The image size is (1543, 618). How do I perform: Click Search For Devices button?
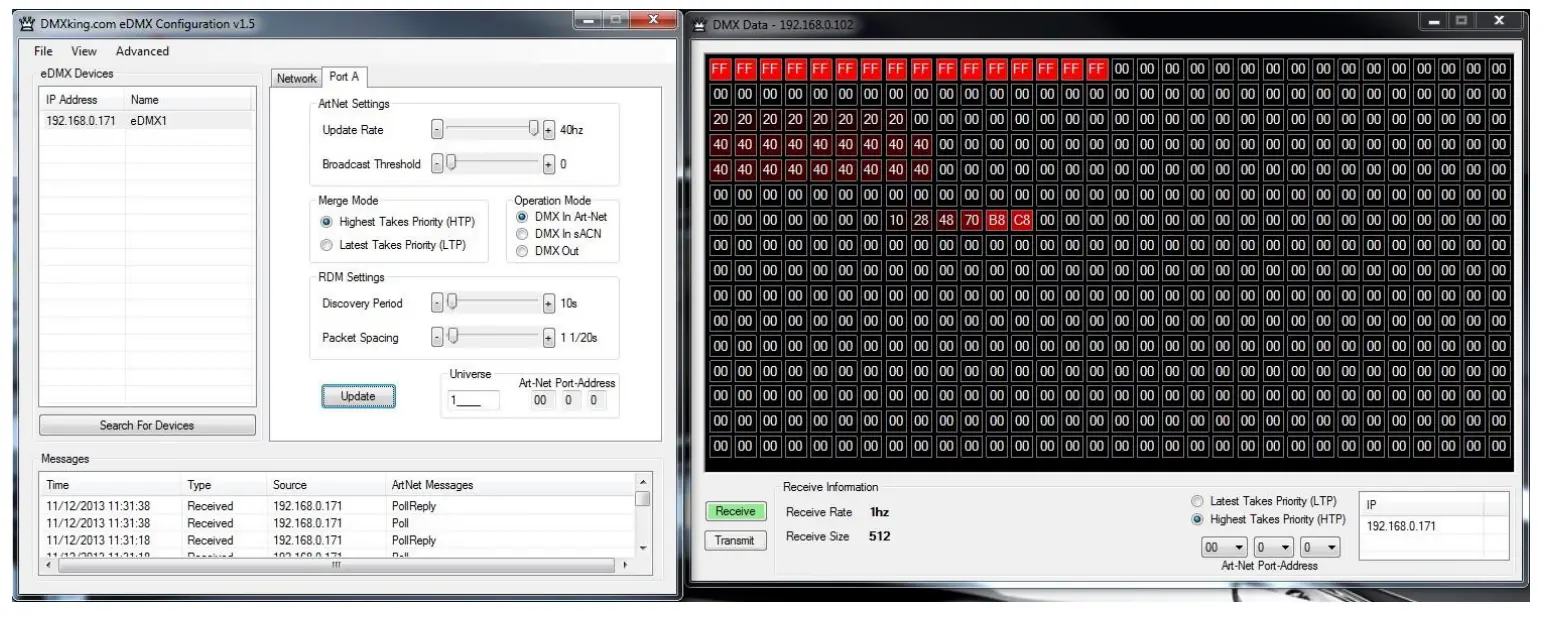[x=147, y=425]
